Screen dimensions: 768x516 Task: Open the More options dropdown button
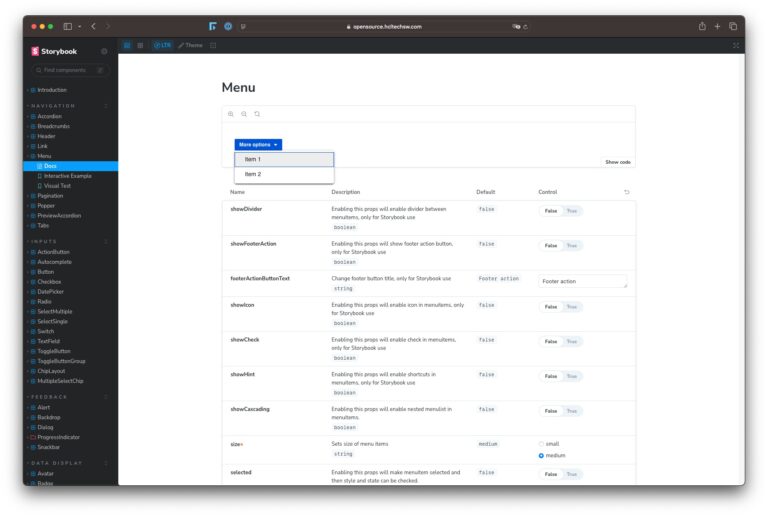tap(258, 145)
